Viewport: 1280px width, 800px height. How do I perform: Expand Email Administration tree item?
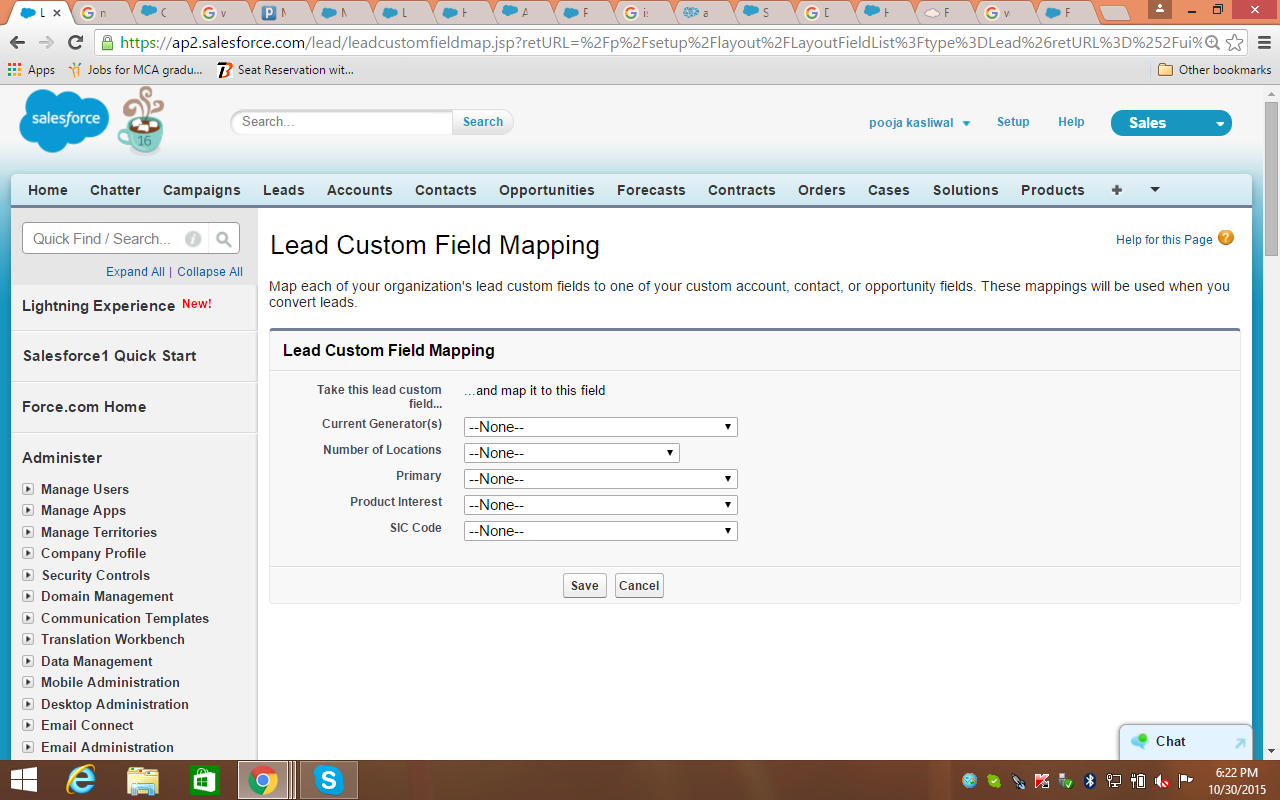[x=28, y=747]
